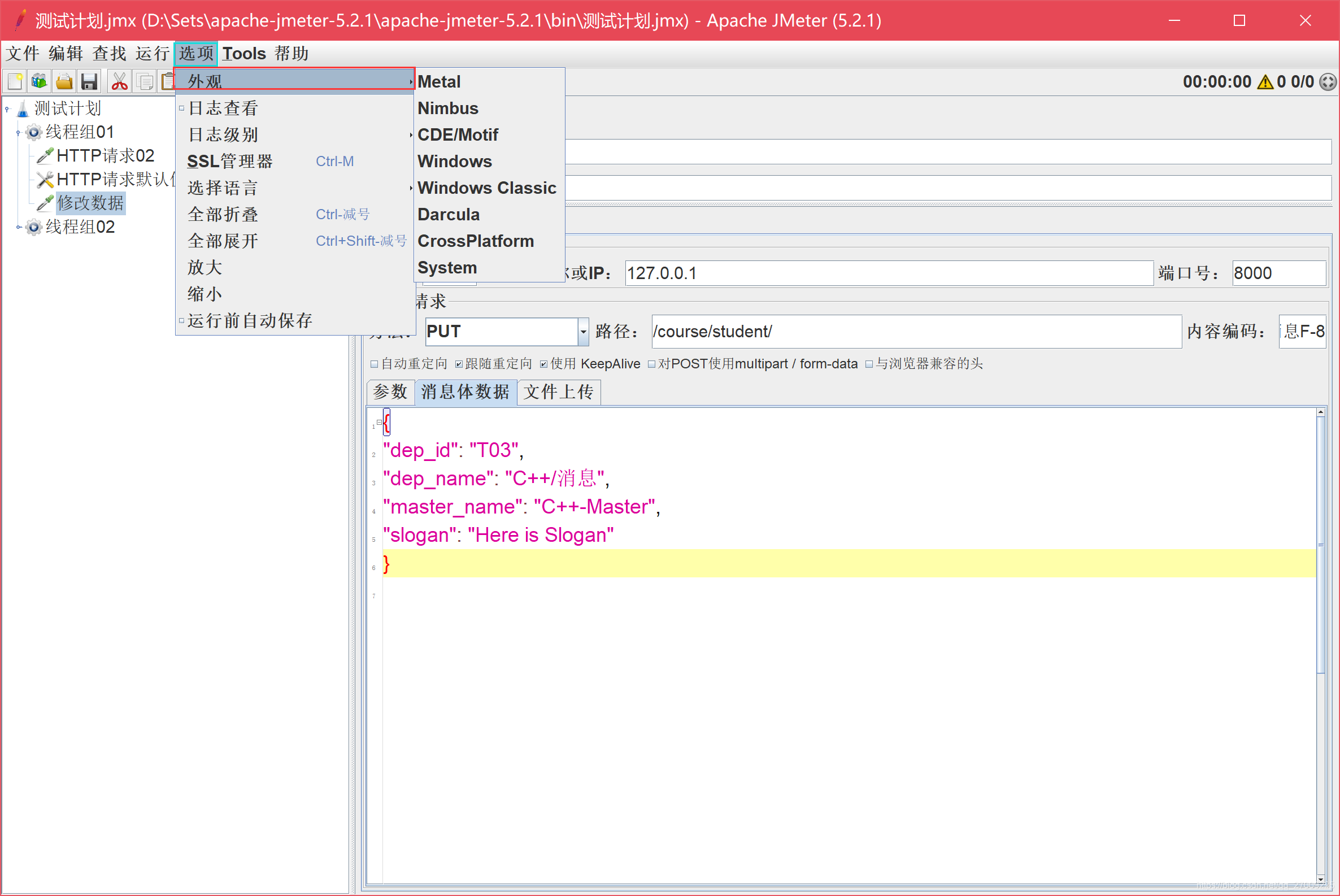Screen dimensions: 1340x896
Task: Click the thread status icon at top right
Action: (x=1328, y=82)
